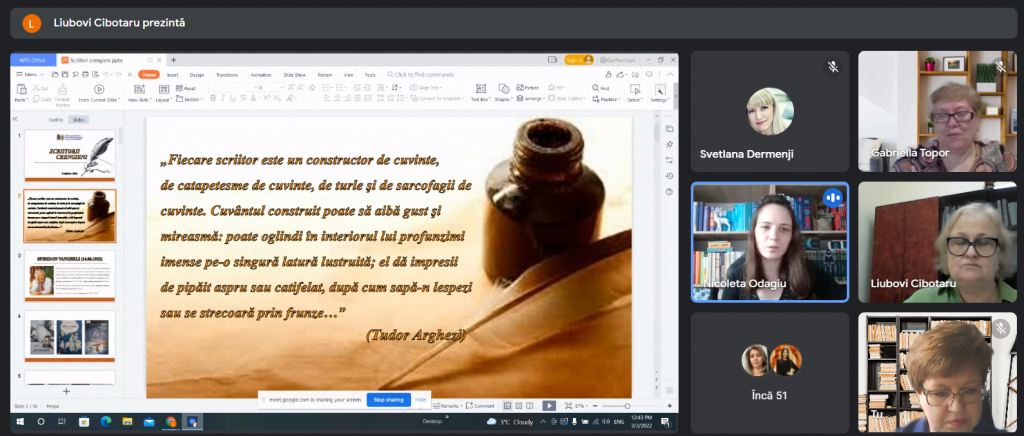This screenshot has height=436, width=1024.
Task: Insert a Picture from ribbon
Action: pyautogui.click(x=528, y=87)
